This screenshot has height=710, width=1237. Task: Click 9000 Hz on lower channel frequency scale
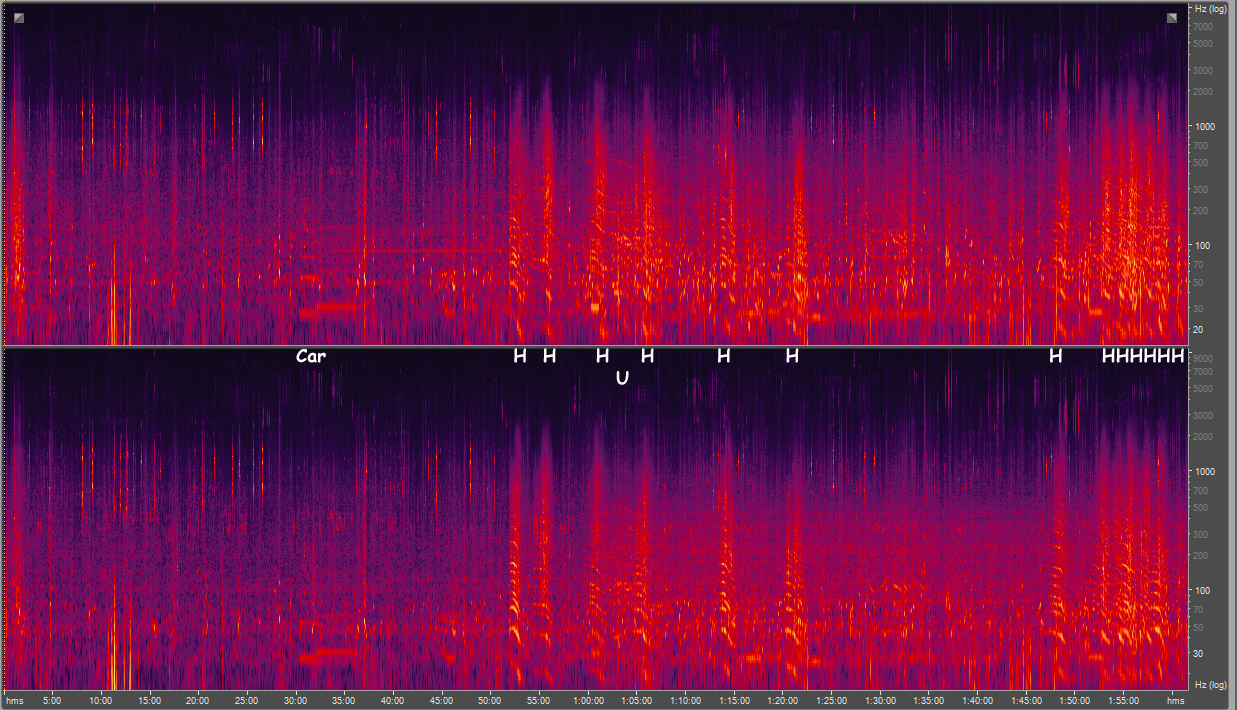(1203, 358)
